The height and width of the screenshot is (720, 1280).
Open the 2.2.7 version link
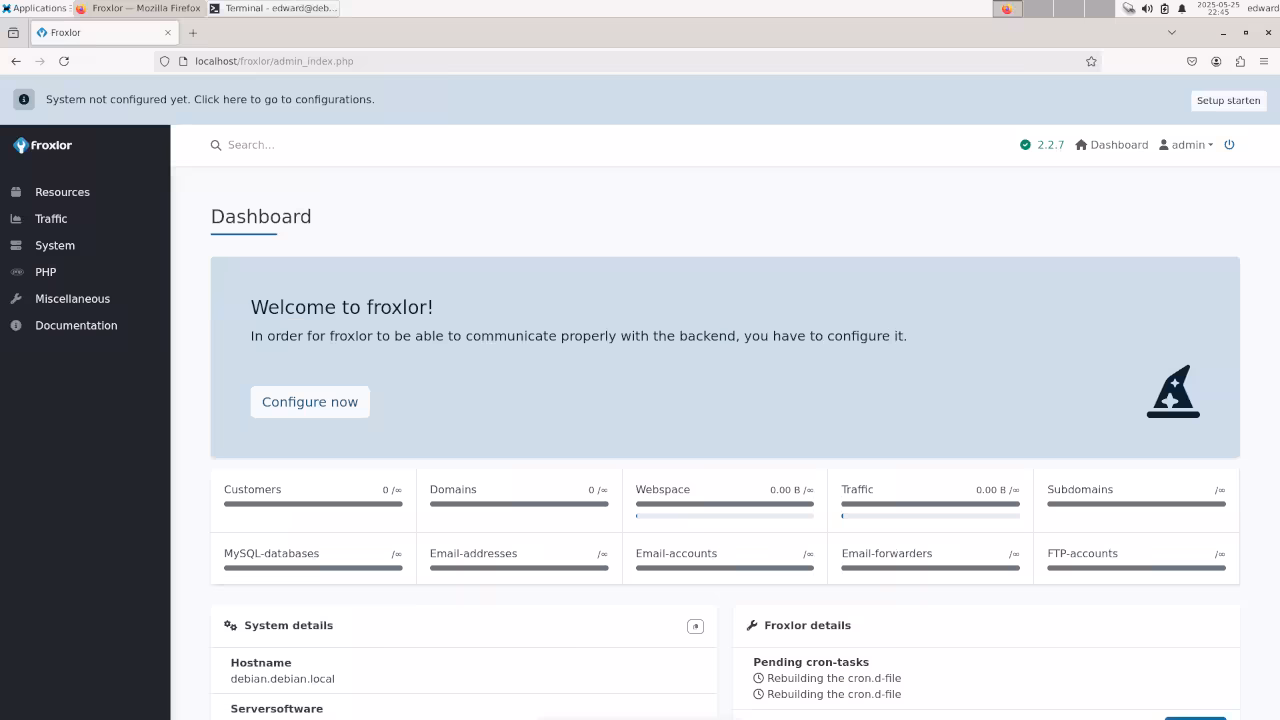coord(1050,145)
